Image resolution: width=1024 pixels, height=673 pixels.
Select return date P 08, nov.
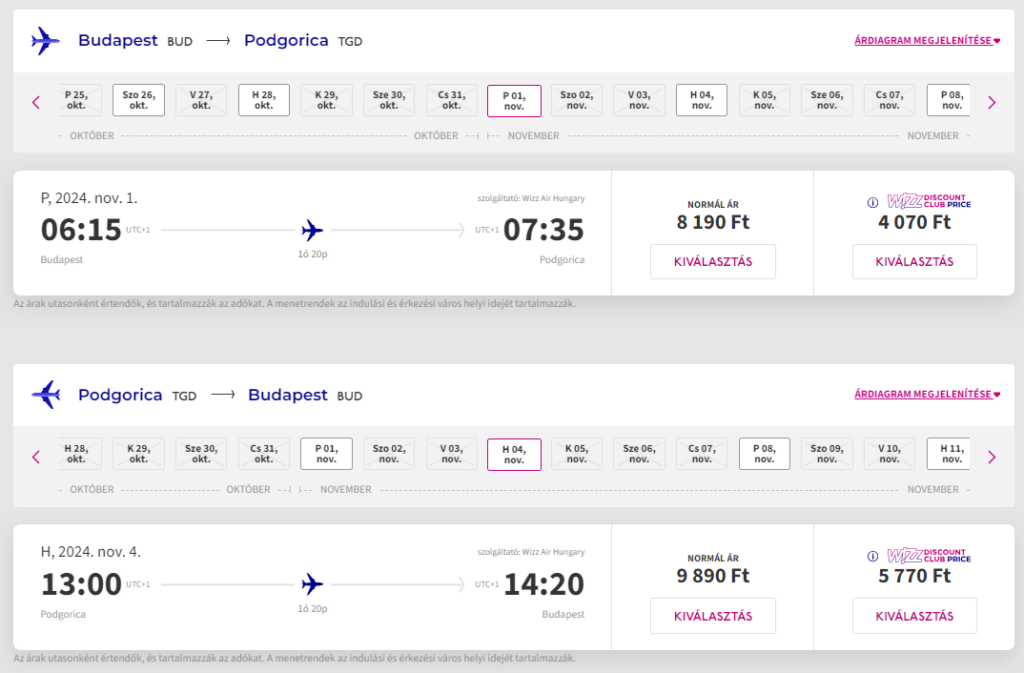coord(764,454)
